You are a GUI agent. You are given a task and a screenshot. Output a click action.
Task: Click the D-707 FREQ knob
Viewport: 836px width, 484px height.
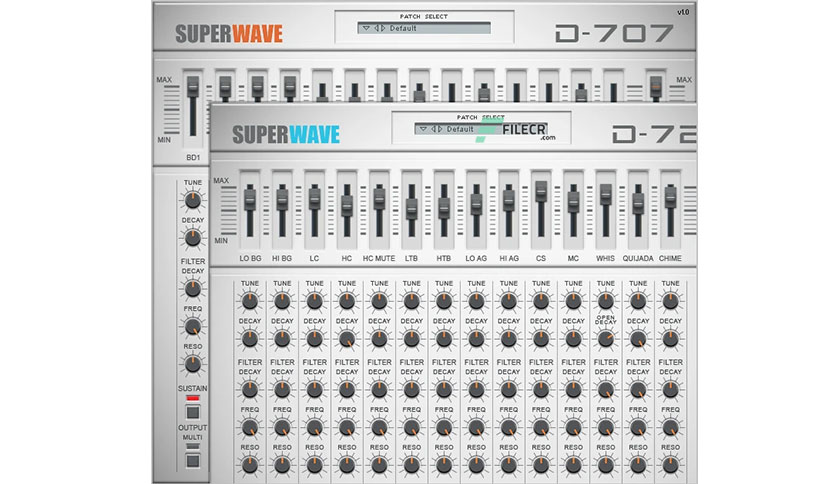pyautogui.click(x=192, y=327)
